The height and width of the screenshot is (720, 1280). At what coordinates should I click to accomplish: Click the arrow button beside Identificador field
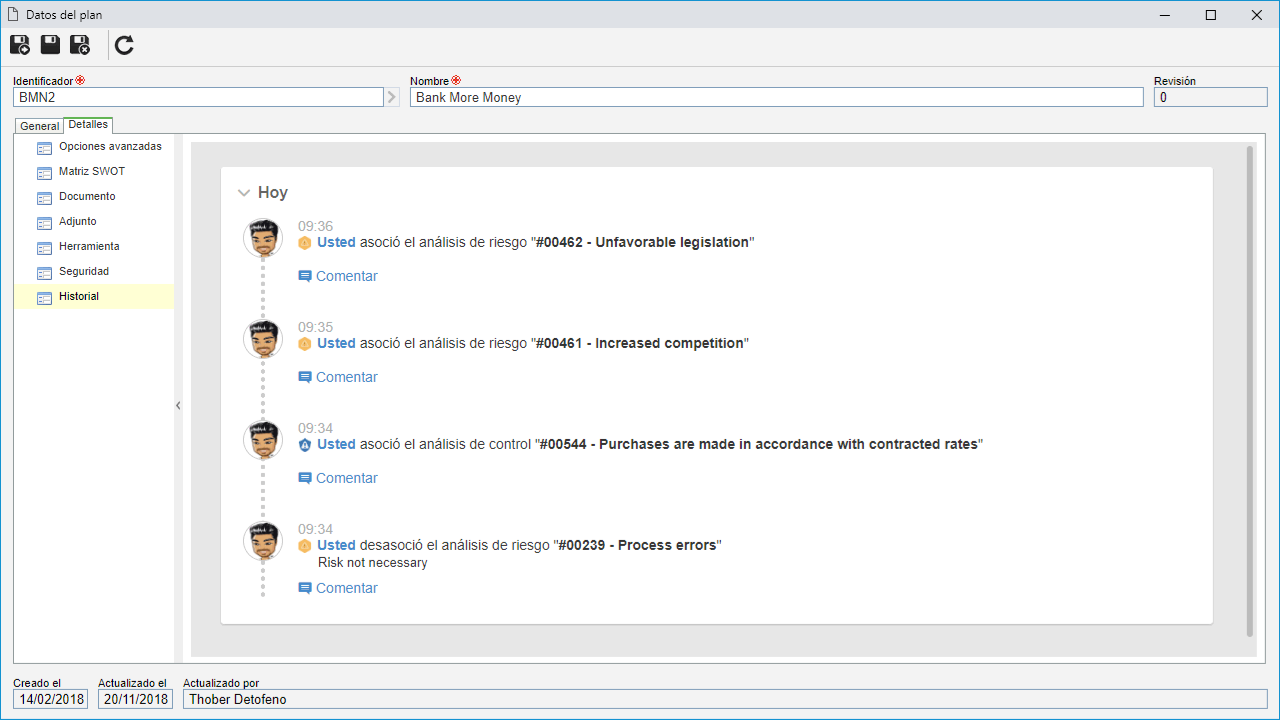392,97
